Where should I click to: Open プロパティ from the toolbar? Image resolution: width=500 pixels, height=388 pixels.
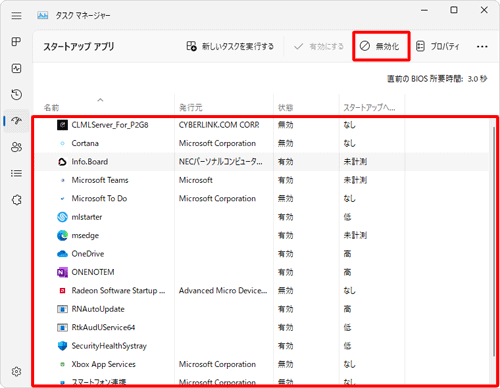438,46
